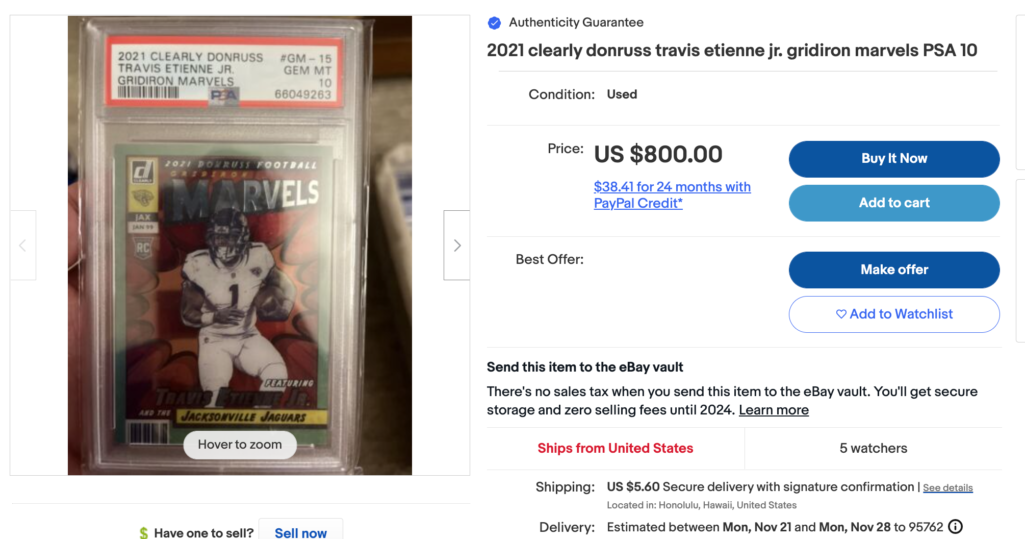The image size is (1025, 539).
Task: Show previous listing photo with left arrow
Action: (23, 245)
